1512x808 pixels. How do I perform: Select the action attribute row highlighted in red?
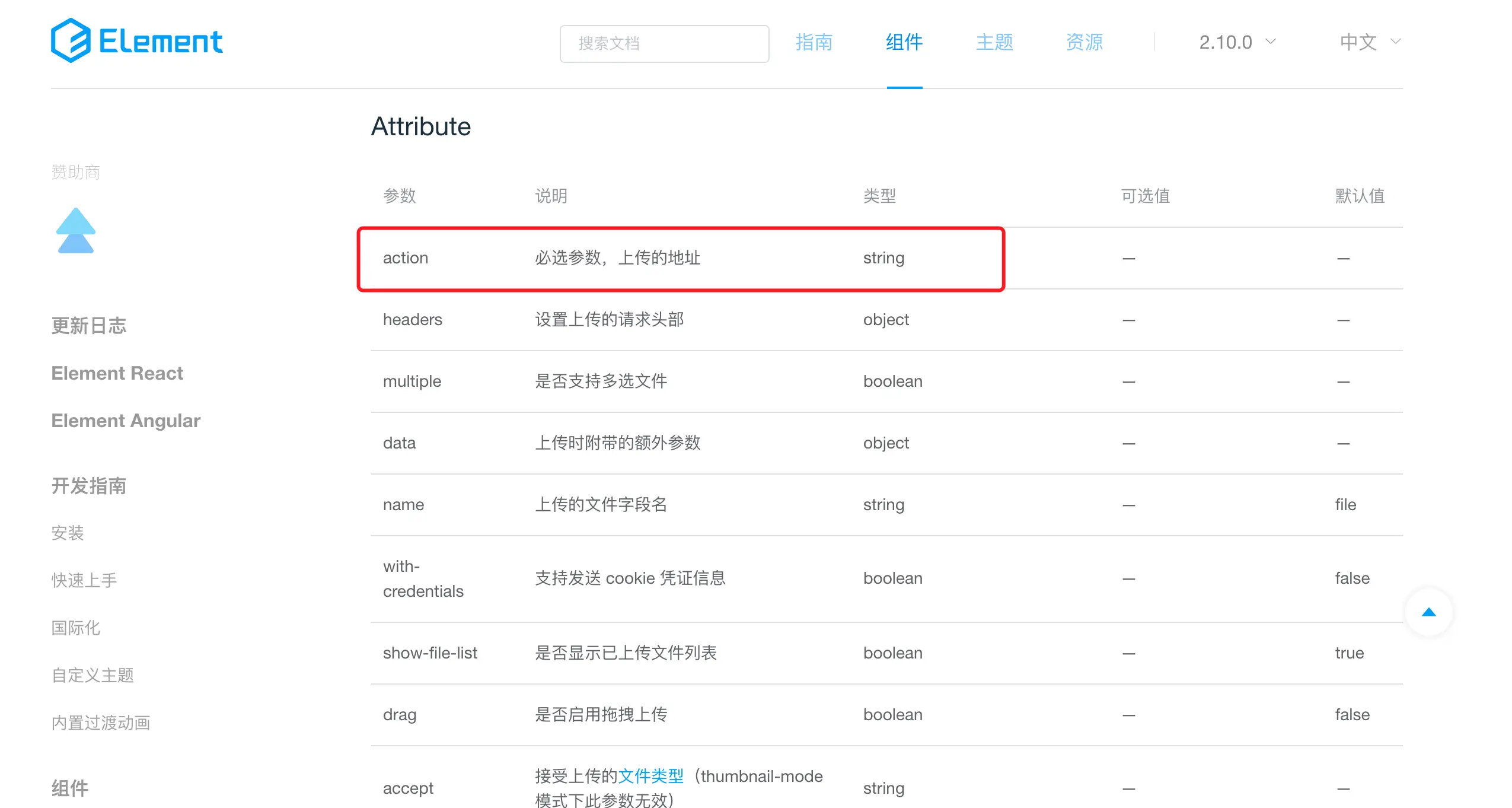click(680, 258)
